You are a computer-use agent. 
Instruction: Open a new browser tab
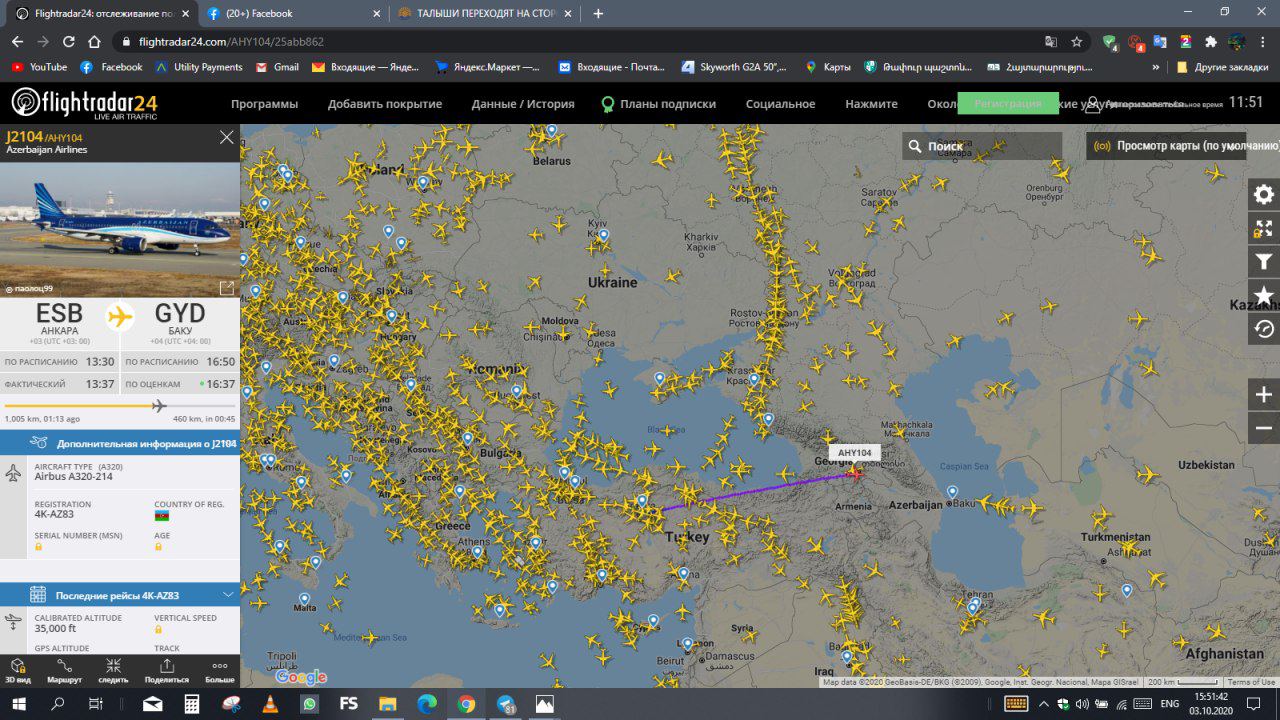598,14
